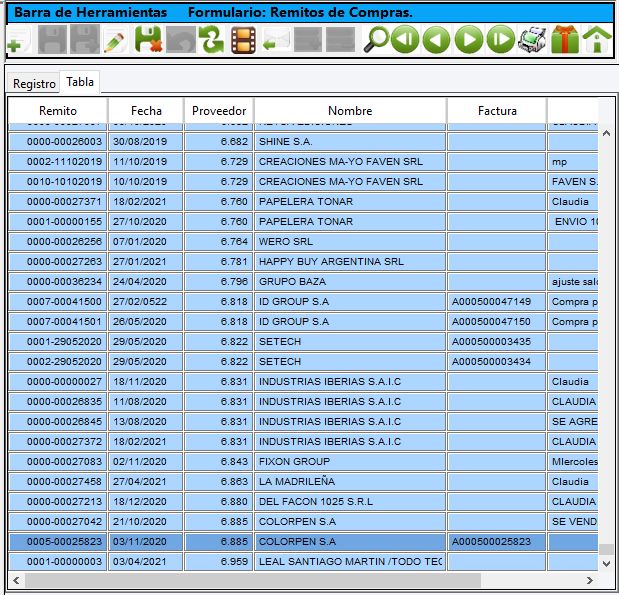Select remito cell 0000-00027371
The width and height of the screenshot is (619, 595).
[x=58, y=202]
